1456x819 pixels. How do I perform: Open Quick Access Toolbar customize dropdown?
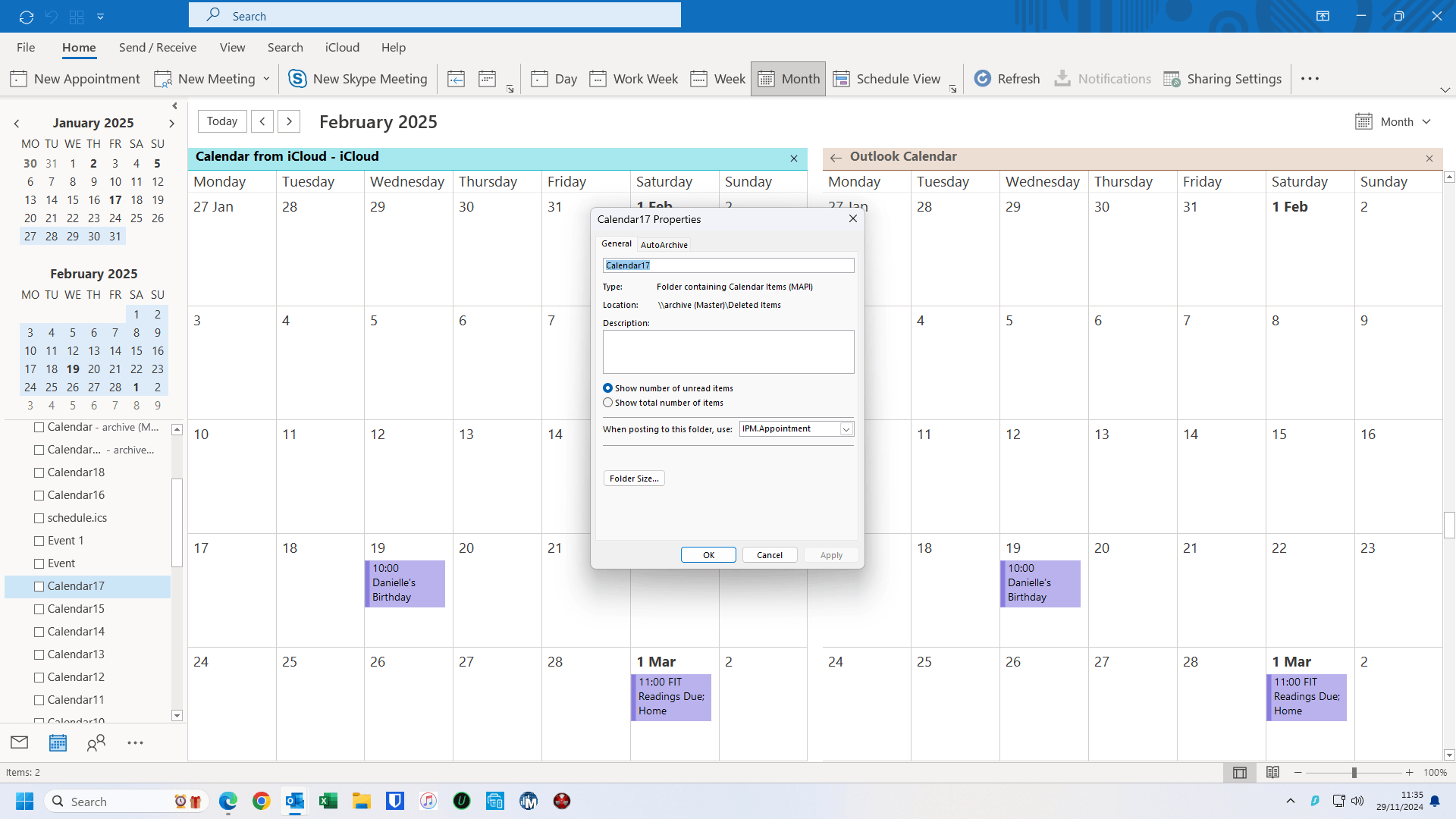click(x=100, y=16)
